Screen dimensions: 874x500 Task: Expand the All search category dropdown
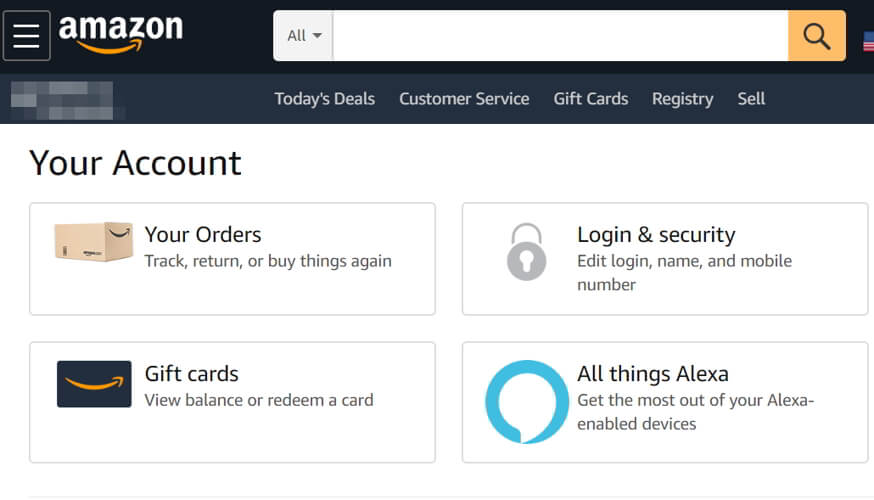[303, 36]
